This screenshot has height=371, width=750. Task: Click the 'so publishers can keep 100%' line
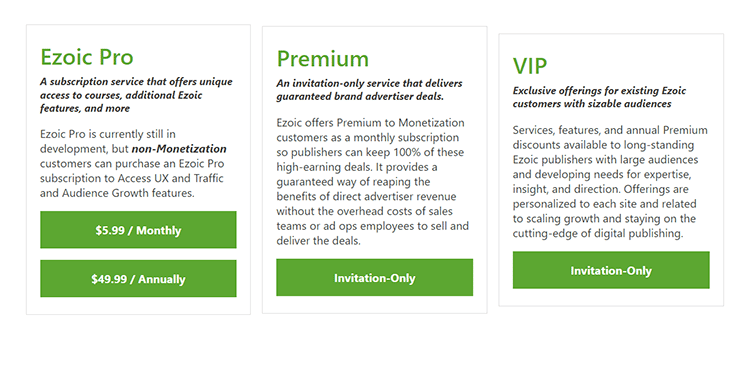pyautogui.click(x=370, y=153)
